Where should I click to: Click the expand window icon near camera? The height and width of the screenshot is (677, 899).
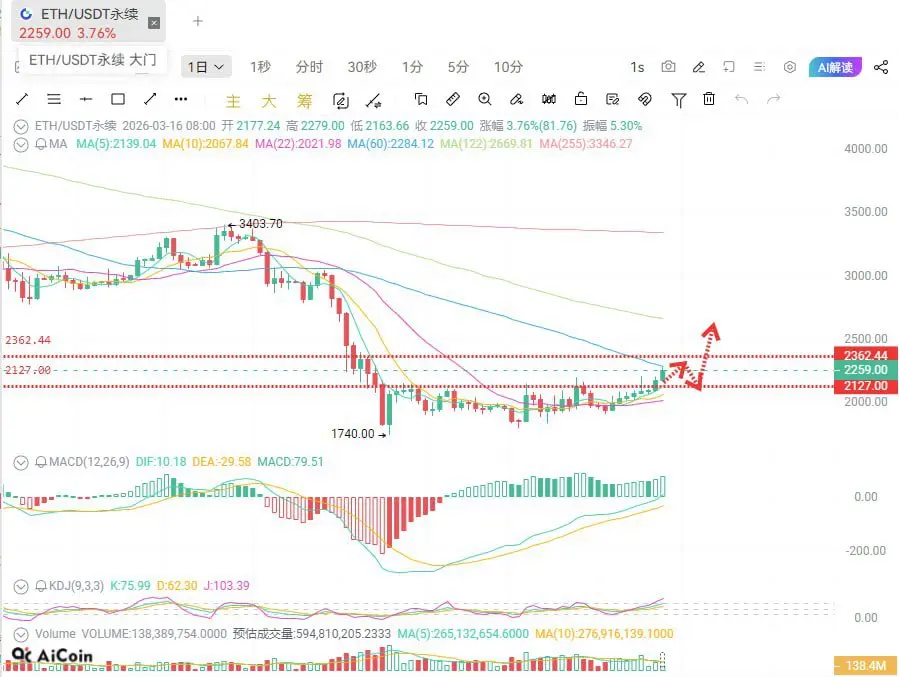click(x=729, y=67)
